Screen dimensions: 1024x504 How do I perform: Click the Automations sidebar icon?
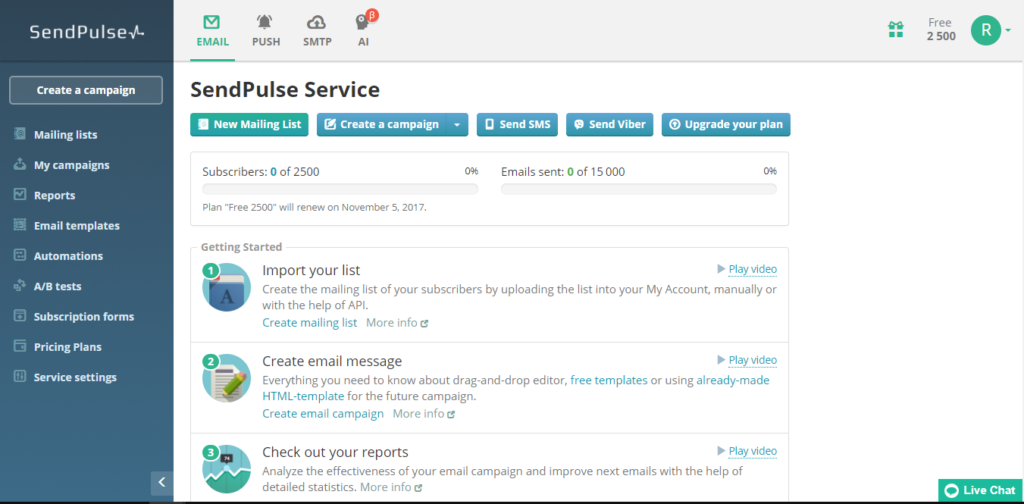20,255
